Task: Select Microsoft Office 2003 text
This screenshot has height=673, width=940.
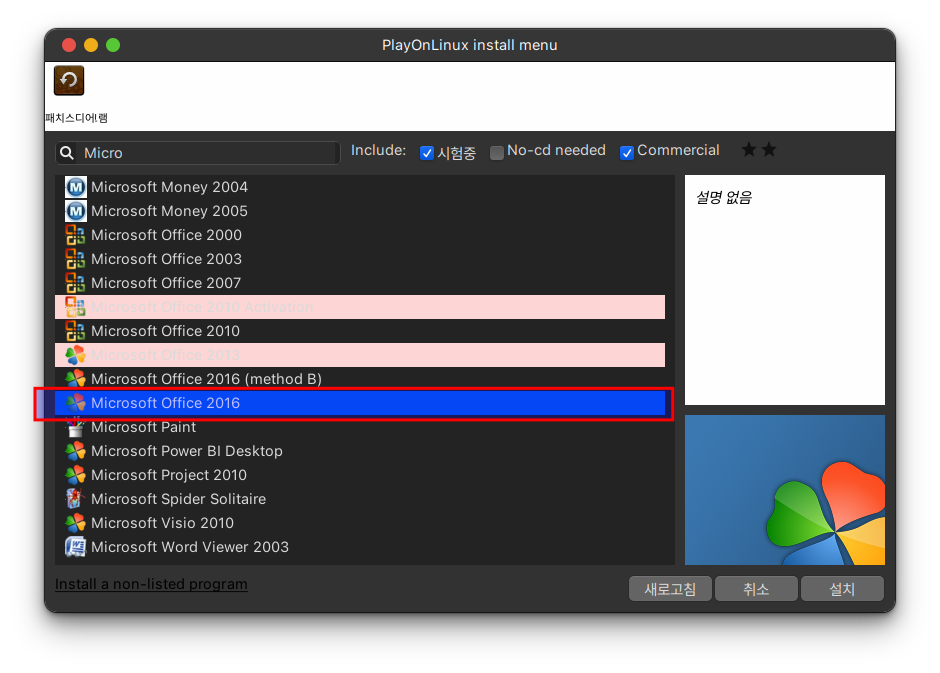Action: pos(166,259)
